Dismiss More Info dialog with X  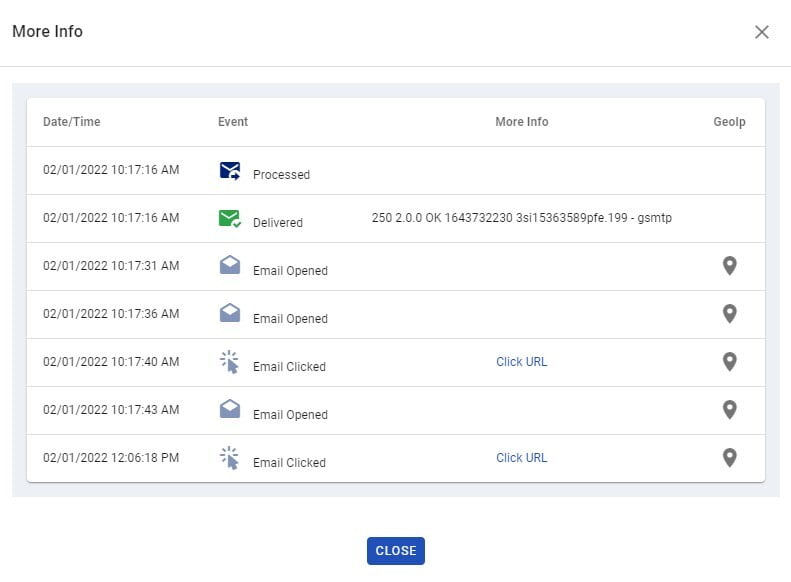coord(762,32)
